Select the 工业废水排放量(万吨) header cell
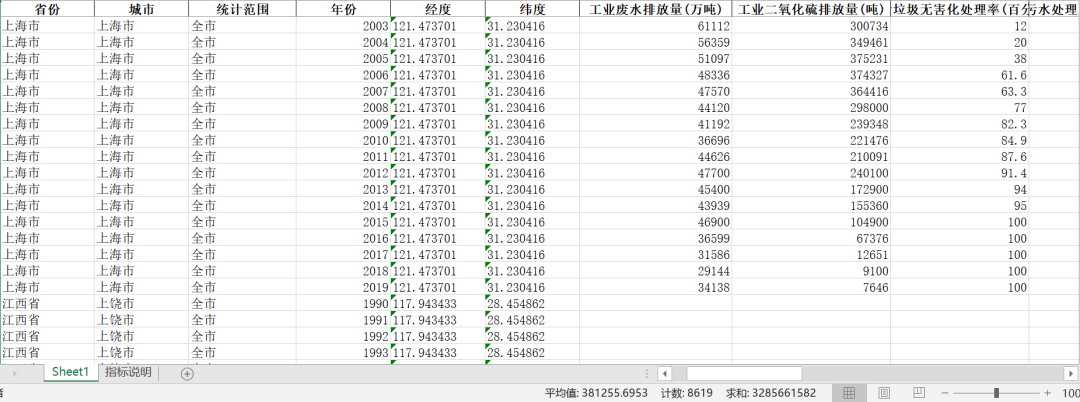Image resolution: width=1080 pixels, height=402 pixels. click(655, 9)
